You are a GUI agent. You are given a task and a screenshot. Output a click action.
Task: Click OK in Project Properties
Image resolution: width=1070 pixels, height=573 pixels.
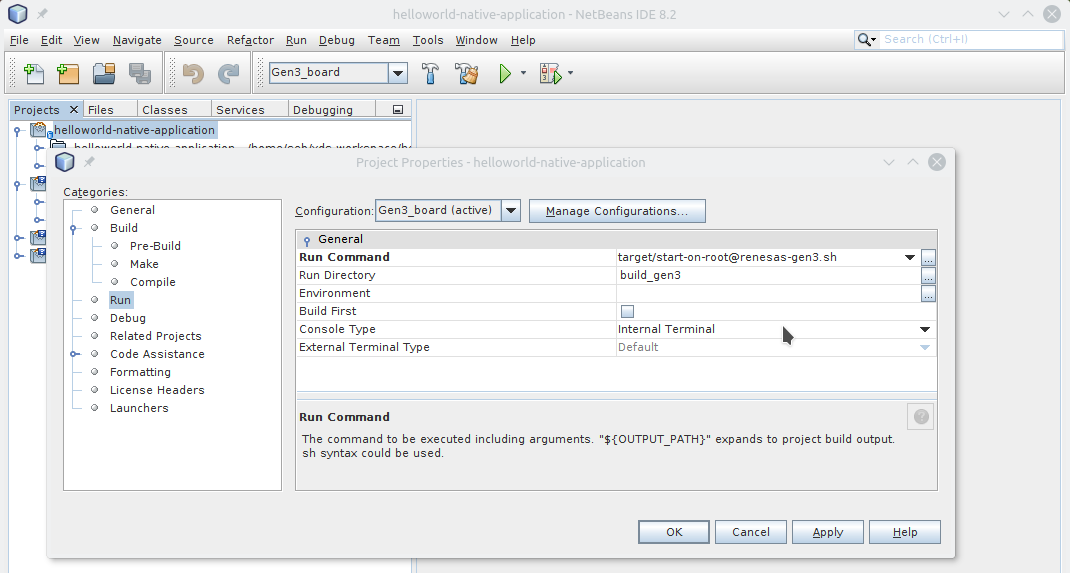[x=674, y=532]
